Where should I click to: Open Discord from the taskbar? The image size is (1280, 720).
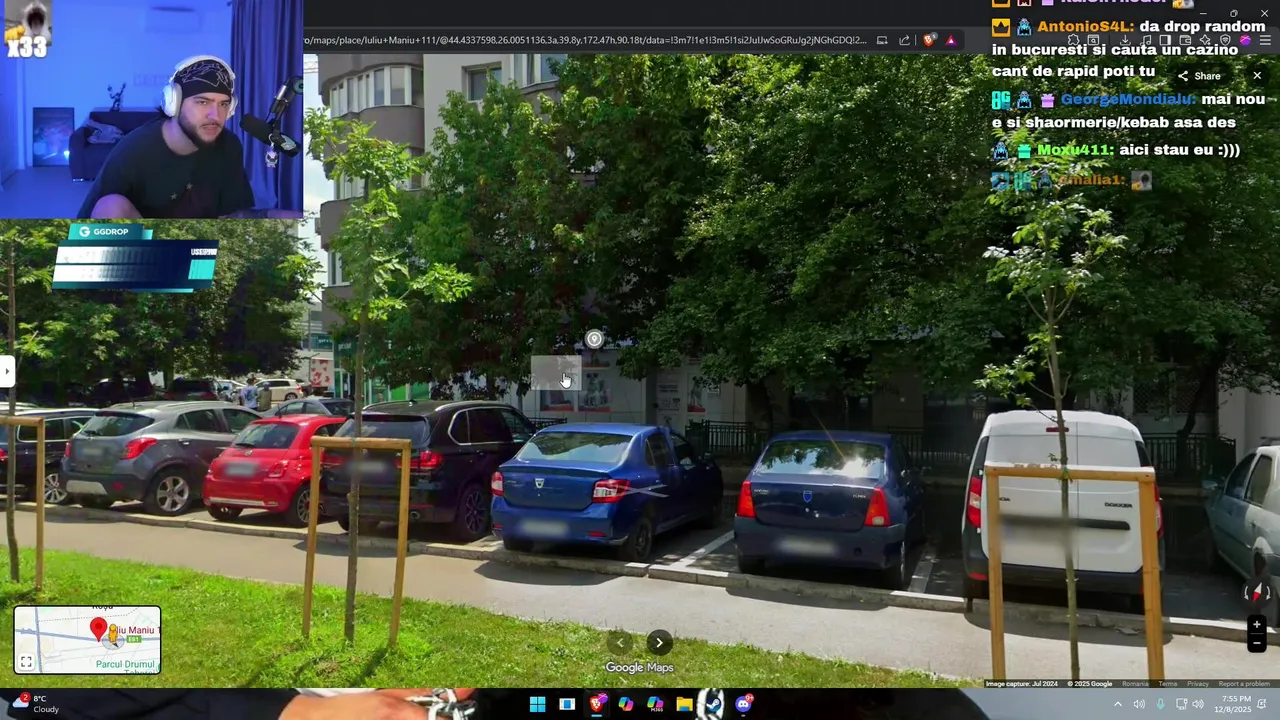pos(743,704)
